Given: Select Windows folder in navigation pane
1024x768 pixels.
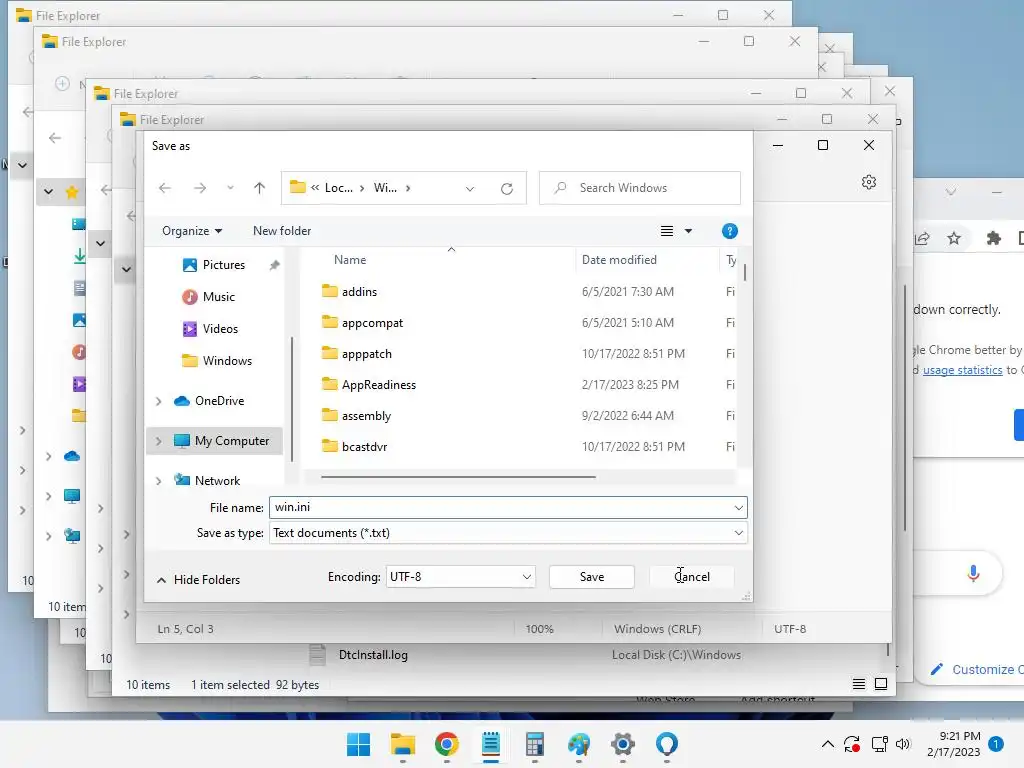Looking at the screenshot, I should point(227,360).
